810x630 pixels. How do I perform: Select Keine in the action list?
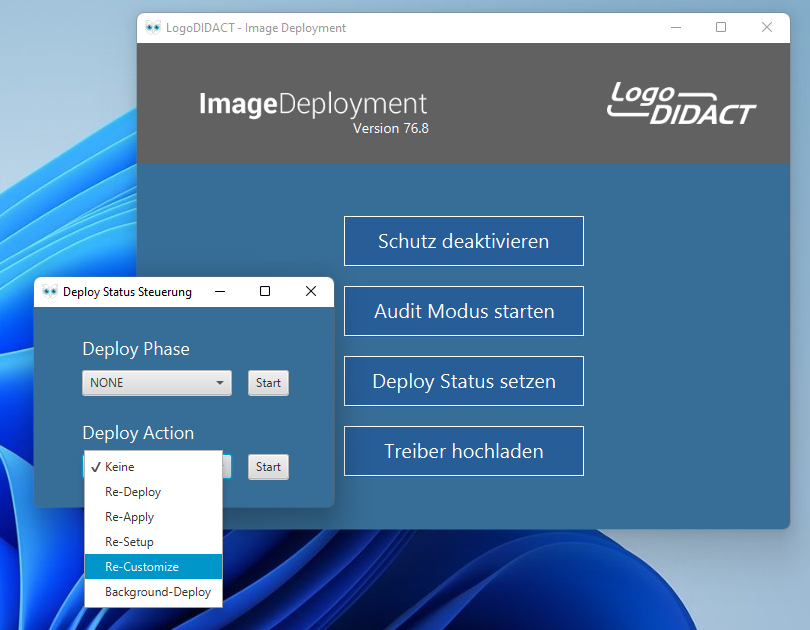153,467
